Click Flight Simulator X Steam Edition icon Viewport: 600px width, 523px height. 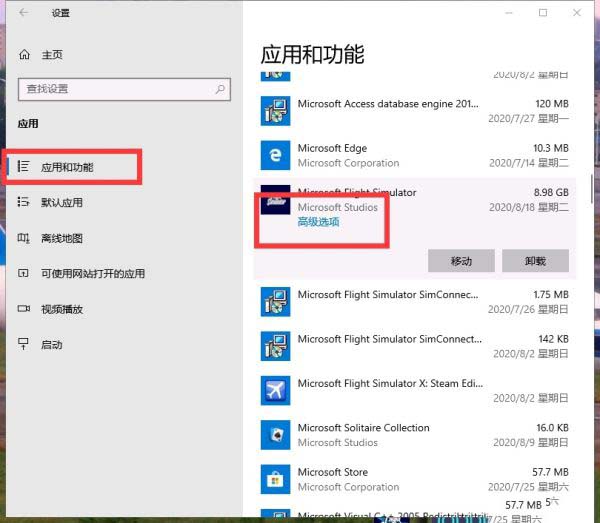(x=276, y=391)
